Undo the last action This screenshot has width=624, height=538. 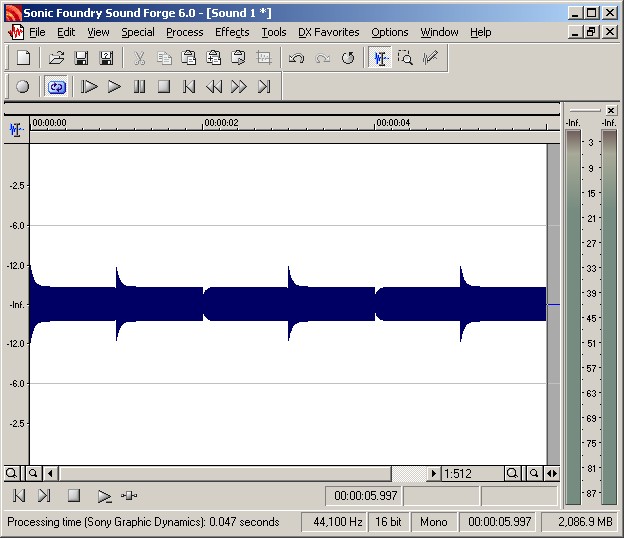pos(296,58)
